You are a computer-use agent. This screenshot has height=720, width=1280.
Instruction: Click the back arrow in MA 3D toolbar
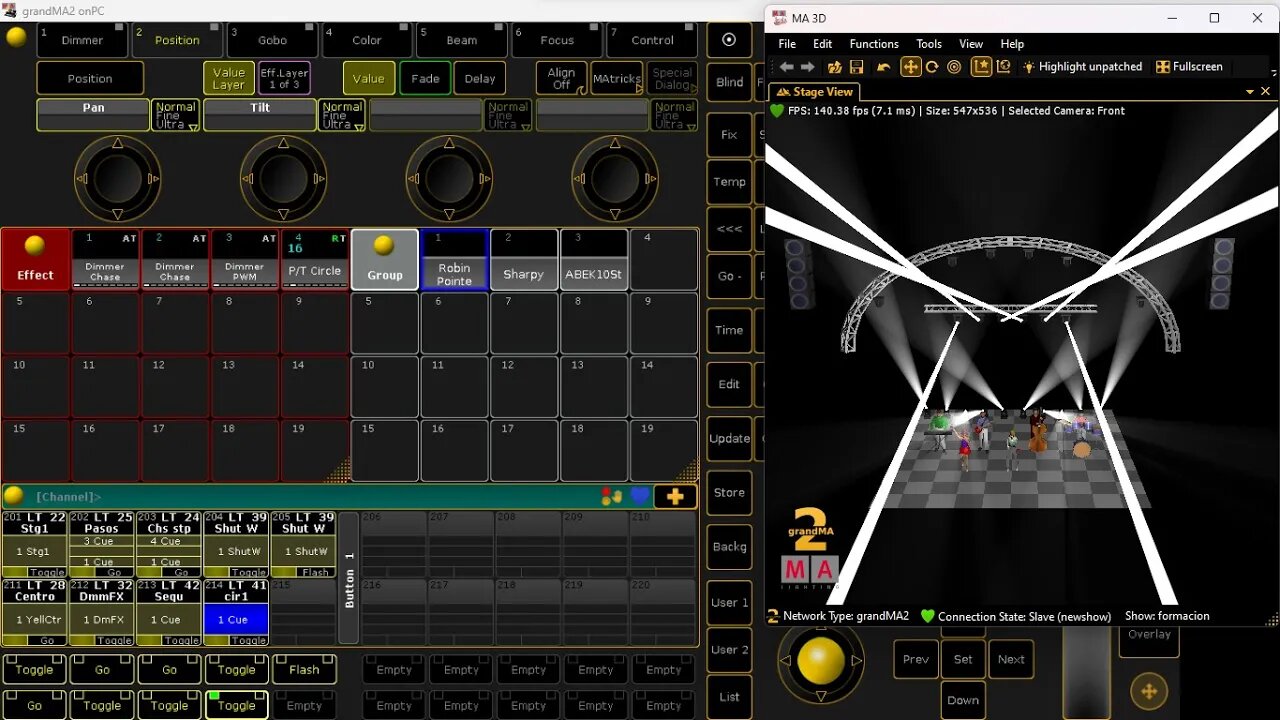point(787,67)
